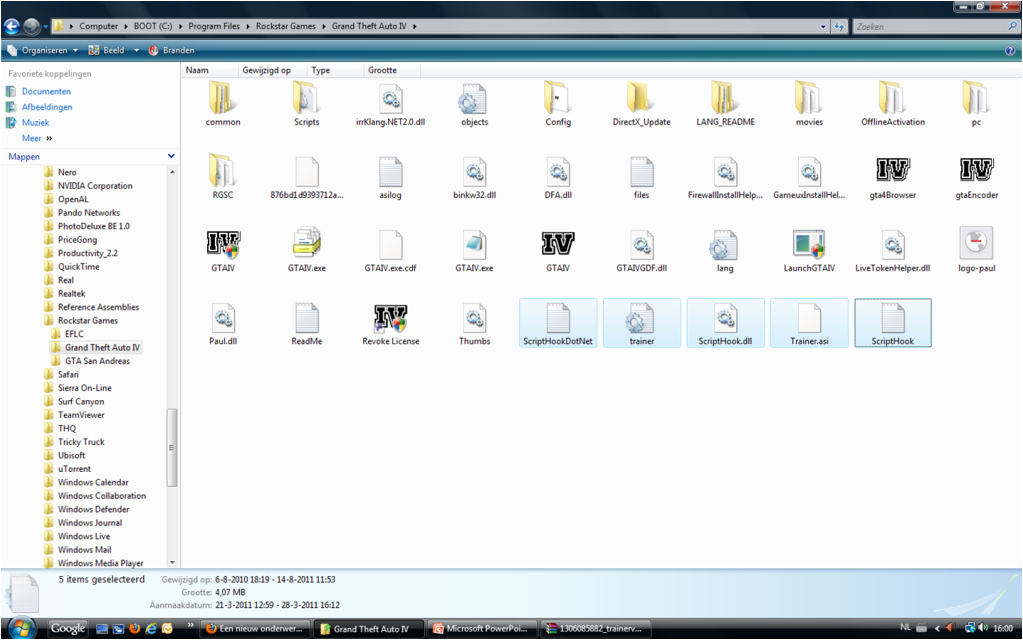This screenshot has width=1023, height=640.
Task: Open the Afbeeldingen favorite link
Action: (47, 107)
